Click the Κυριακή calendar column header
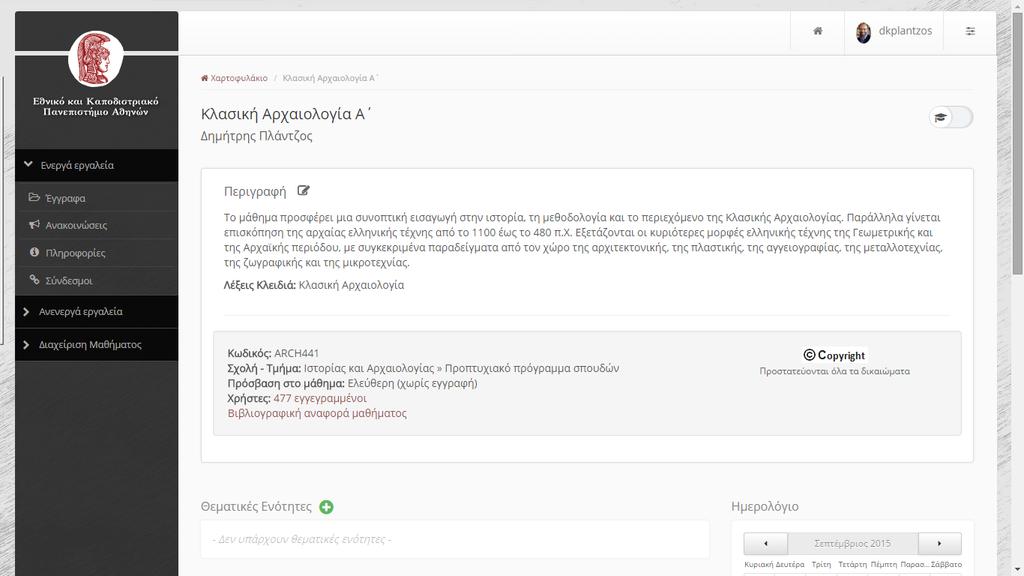1024x576 pixels. 759,564
